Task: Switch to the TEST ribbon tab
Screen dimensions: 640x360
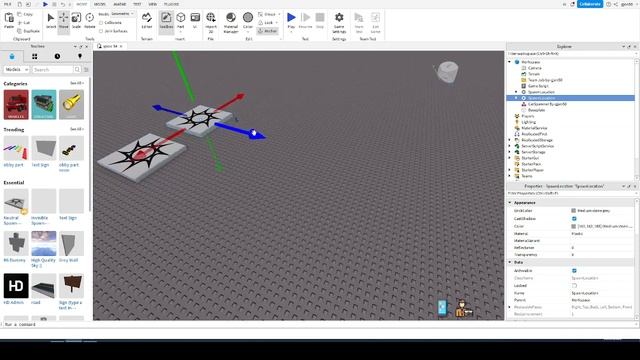Action: click(x=137, y=4)
